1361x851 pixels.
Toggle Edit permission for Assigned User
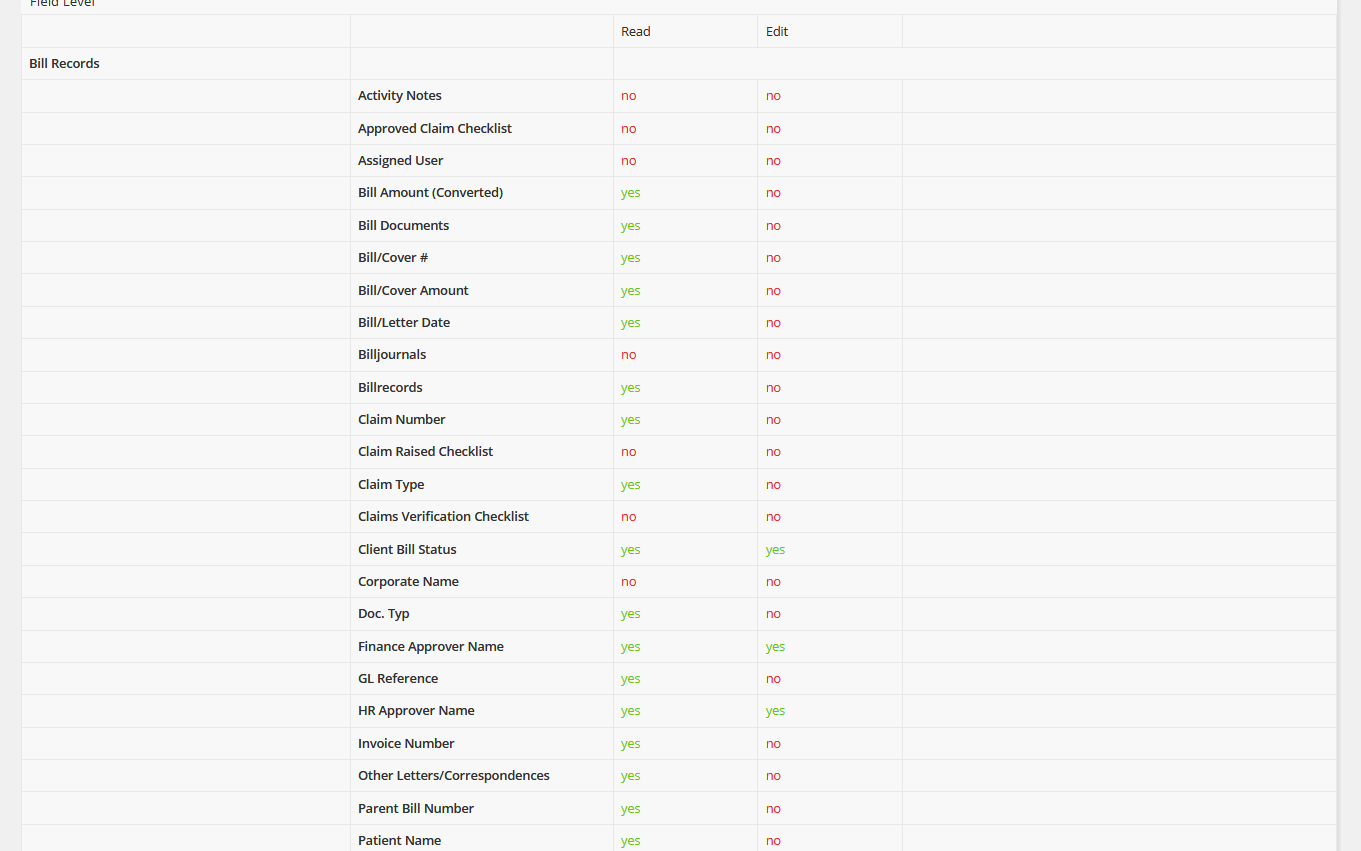773,161
